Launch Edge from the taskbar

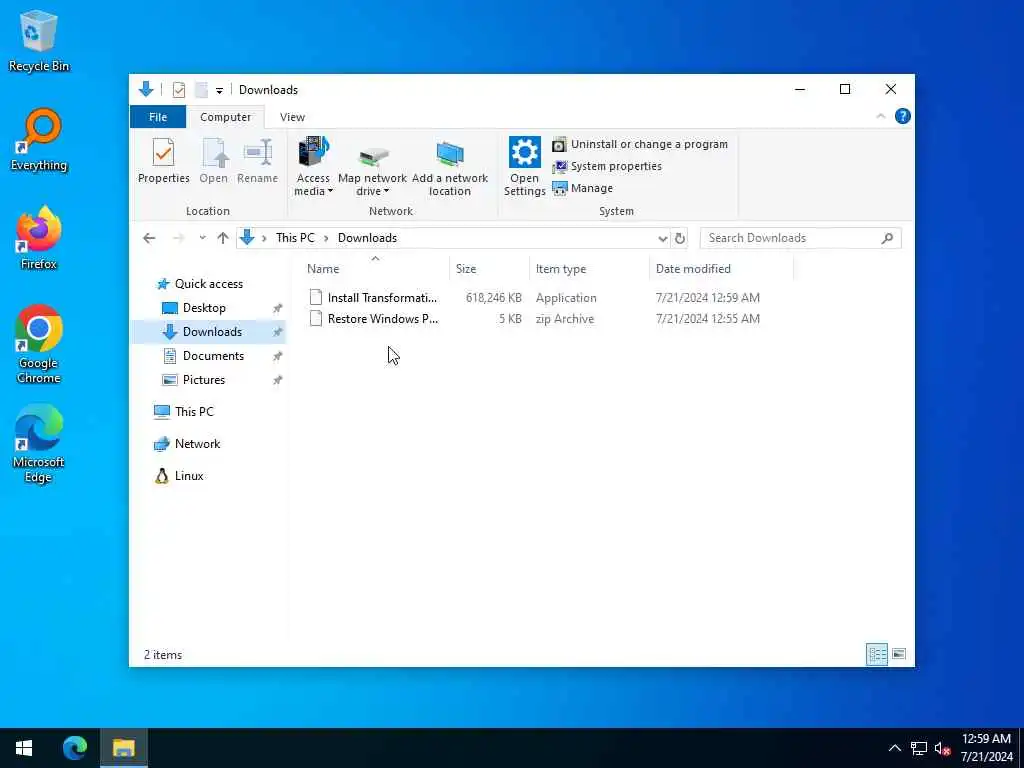(x=74, y=748)
